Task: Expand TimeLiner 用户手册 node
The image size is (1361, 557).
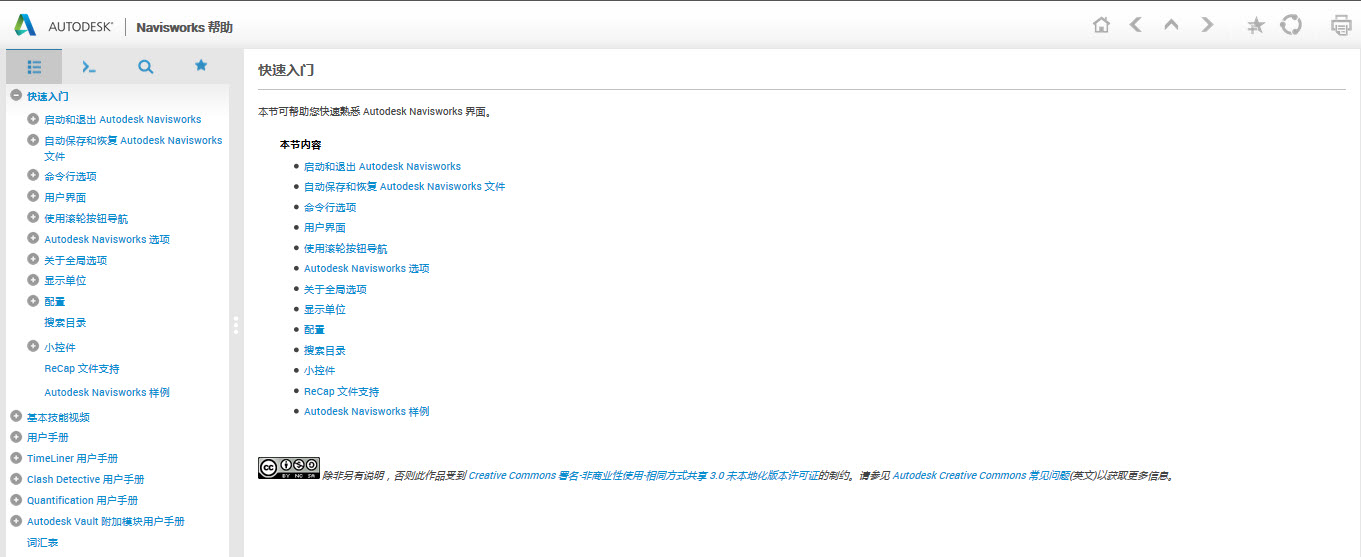Action: click(16, 458)
